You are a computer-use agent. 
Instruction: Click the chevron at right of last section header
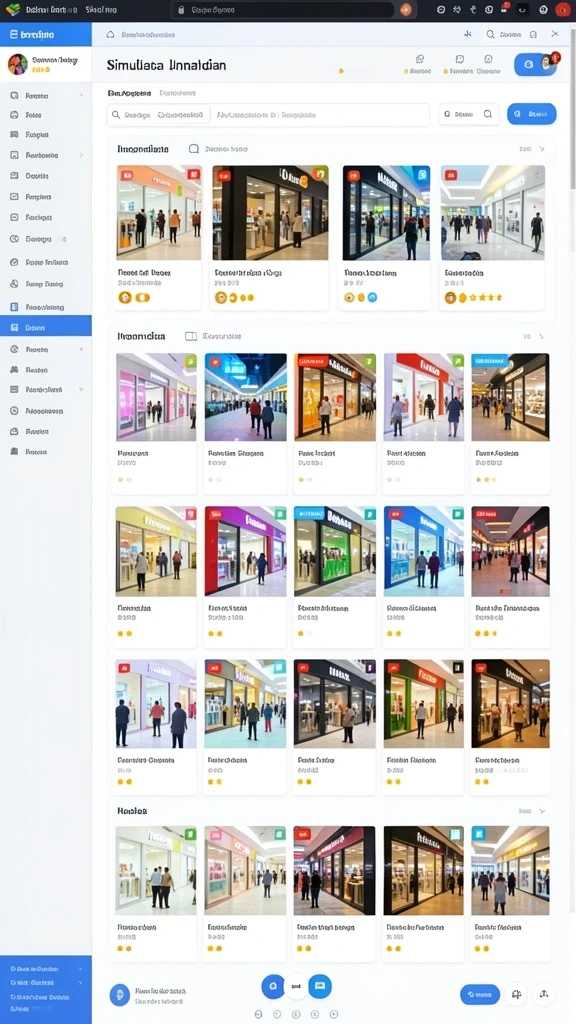coord(541,810)
